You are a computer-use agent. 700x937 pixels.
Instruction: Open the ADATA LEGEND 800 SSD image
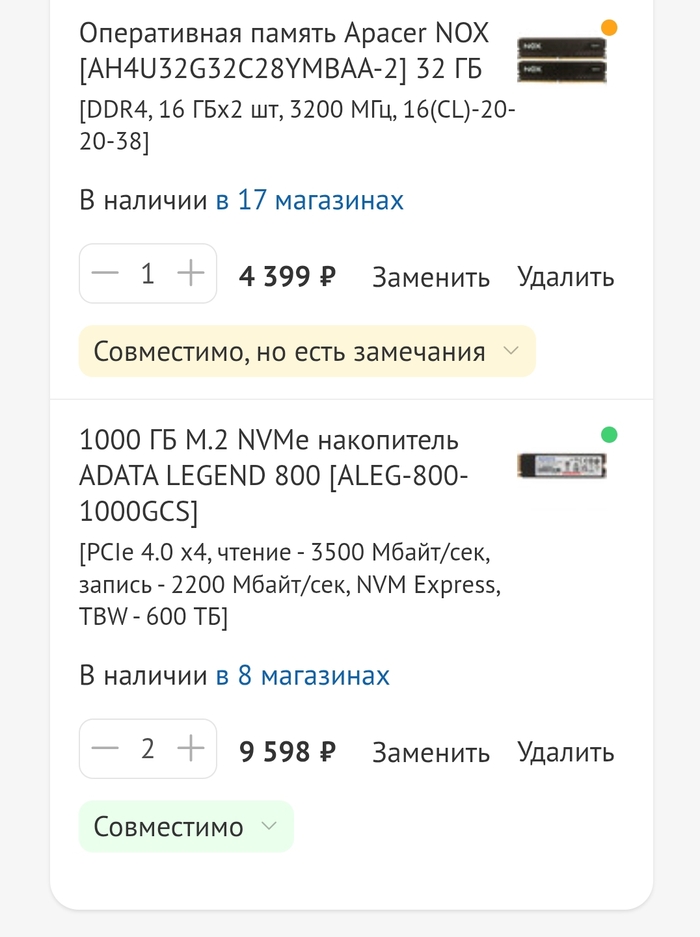click(x=561, y=465)
